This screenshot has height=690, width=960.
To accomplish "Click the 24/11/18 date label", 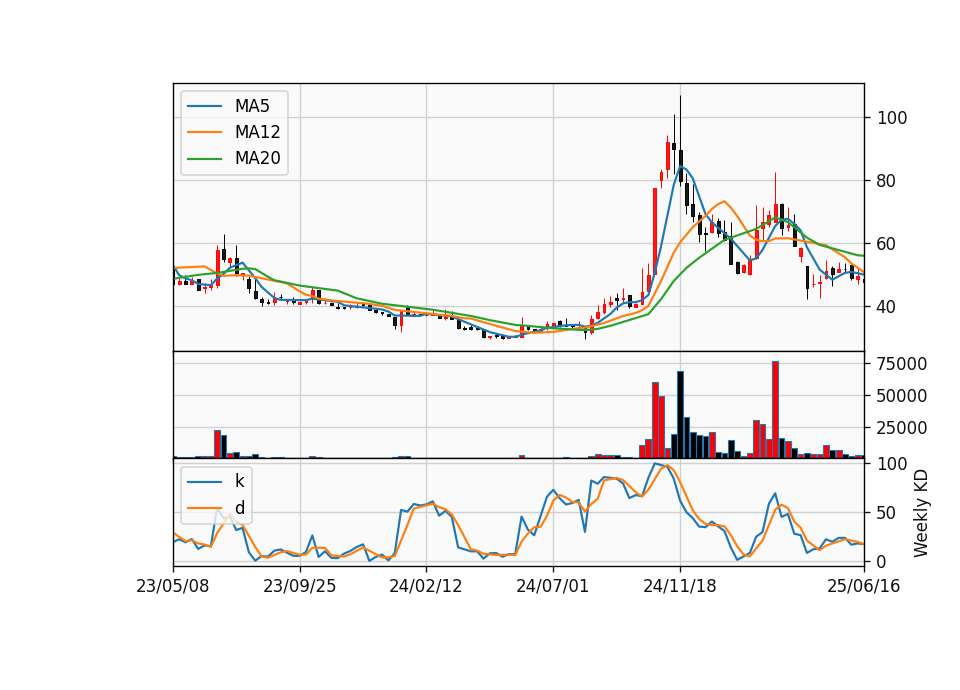I will pyautogui.click(x=679, y=586).
